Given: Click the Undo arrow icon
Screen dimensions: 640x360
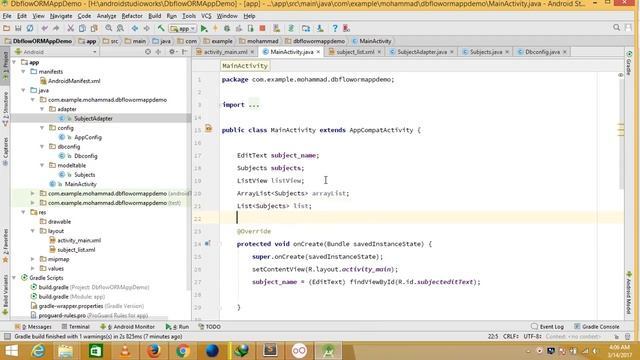Looking at the screenshot, I should point(44,28).
